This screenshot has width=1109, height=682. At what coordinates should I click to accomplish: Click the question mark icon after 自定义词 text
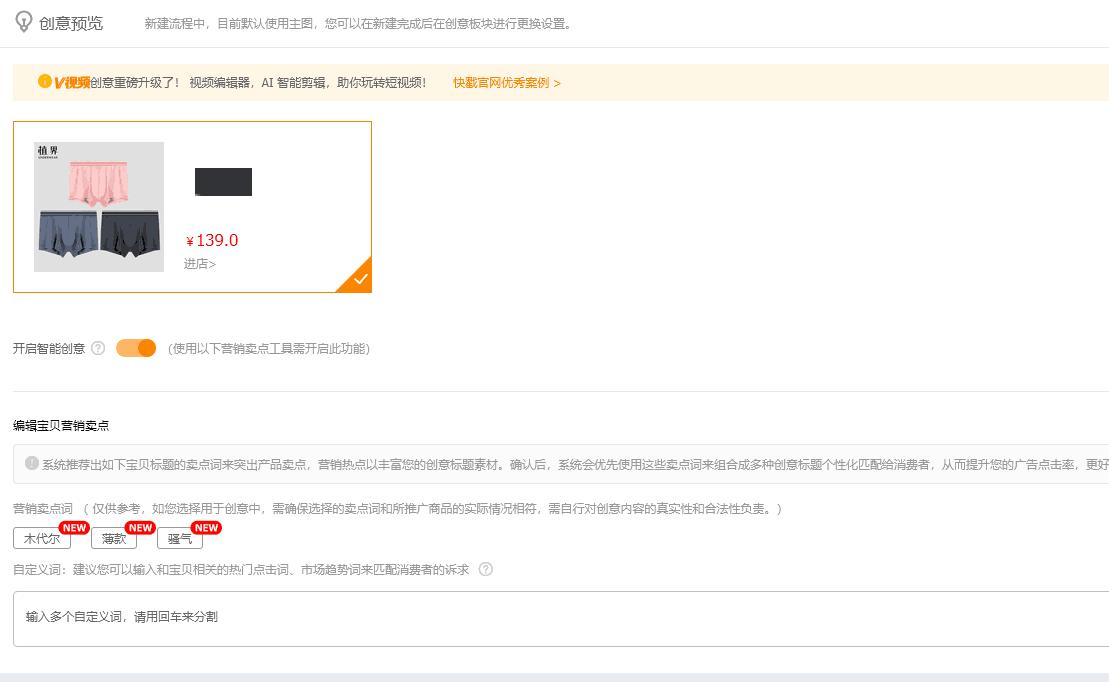click(x=485, y=571)
